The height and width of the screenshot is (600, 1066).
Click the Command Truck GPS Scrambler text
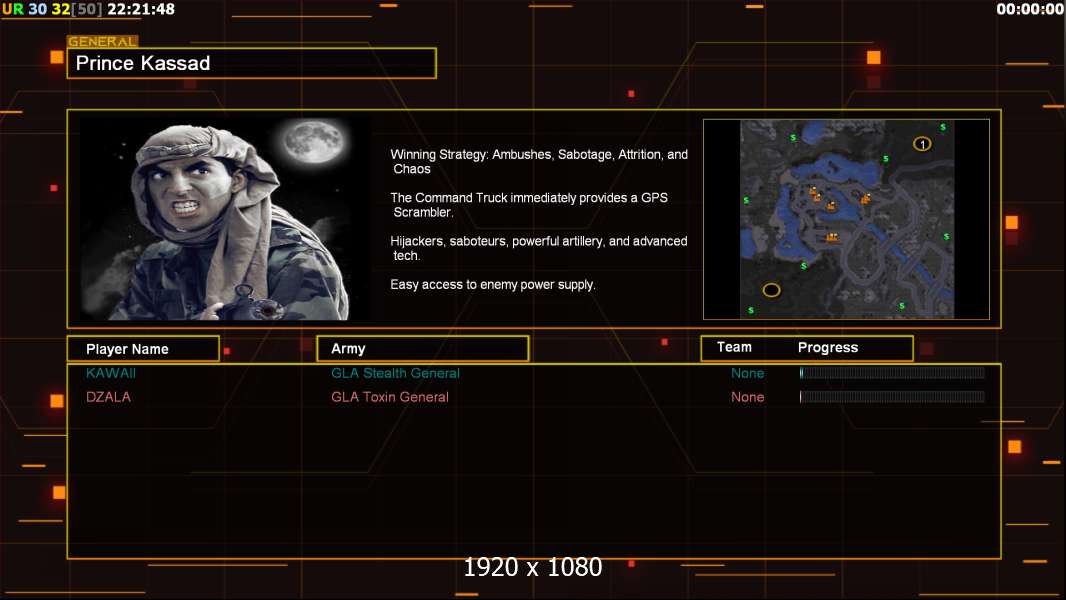point(529,205)
